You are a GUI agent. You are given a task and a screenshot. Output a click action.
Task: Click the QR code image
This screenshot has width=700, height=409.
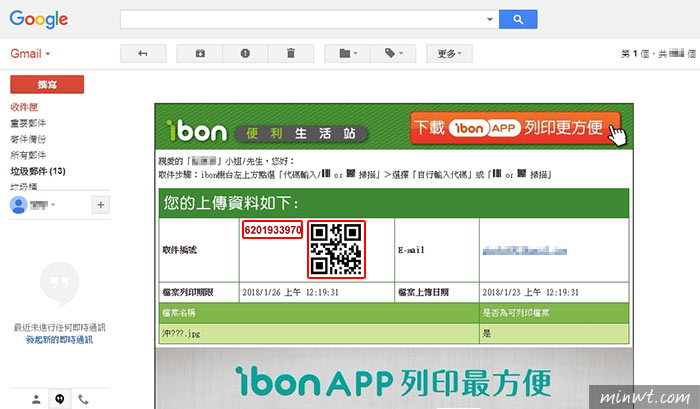[336, 250]
